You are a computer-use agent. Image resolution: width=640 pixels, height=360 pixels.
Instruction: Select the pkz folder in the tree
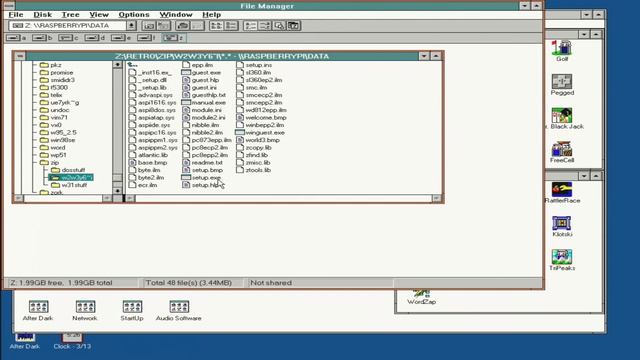click(x=51, y=65)
